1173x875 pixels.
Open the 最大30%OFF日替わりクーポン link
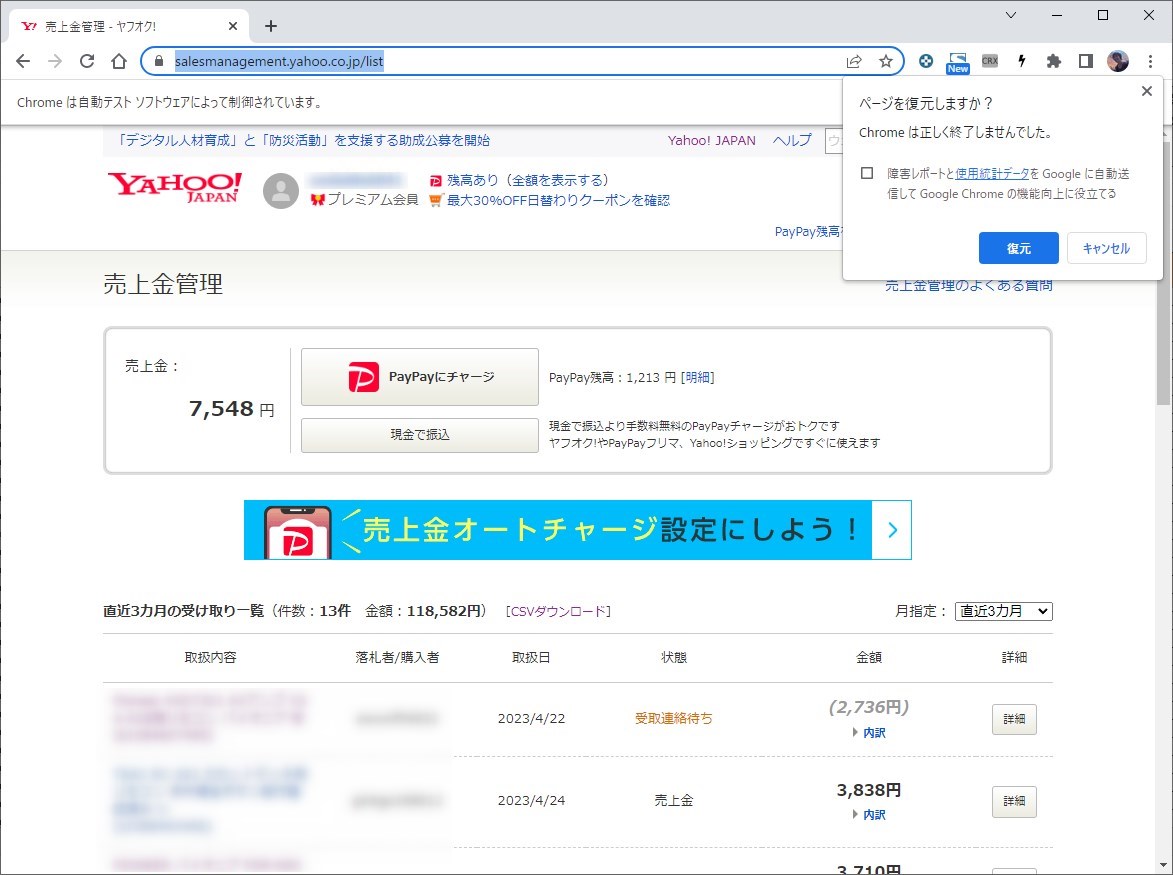[x=558, y=200]
